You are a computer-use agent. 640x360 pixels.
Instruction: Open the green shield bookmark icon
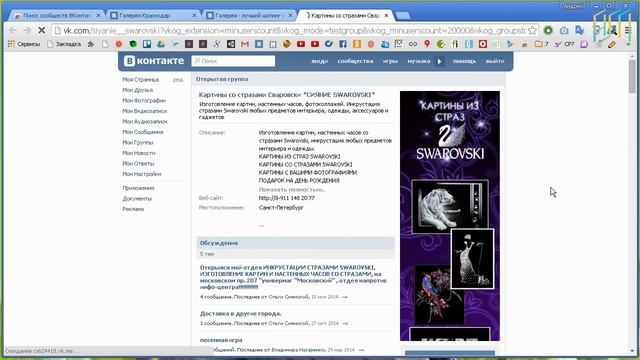[133, 44]
